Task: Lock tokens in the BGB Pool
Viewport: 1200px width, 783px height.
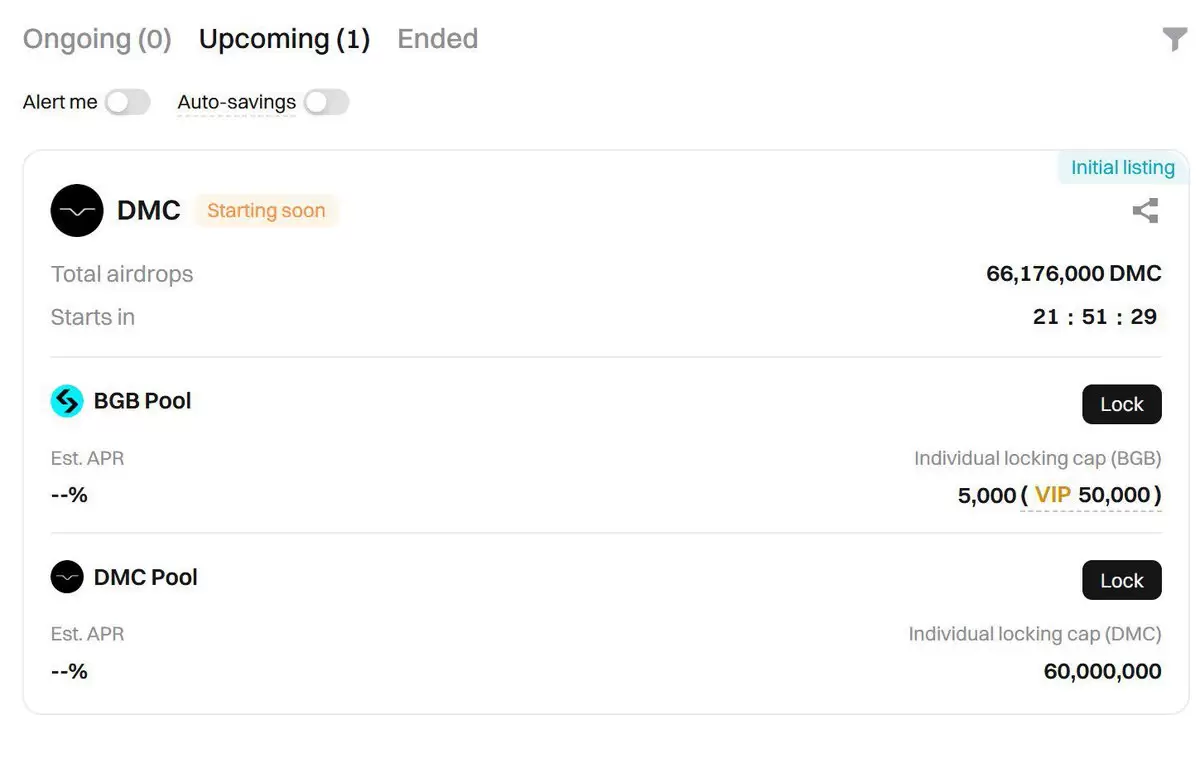Action: pyautogui.click(x=1121, y=404)
